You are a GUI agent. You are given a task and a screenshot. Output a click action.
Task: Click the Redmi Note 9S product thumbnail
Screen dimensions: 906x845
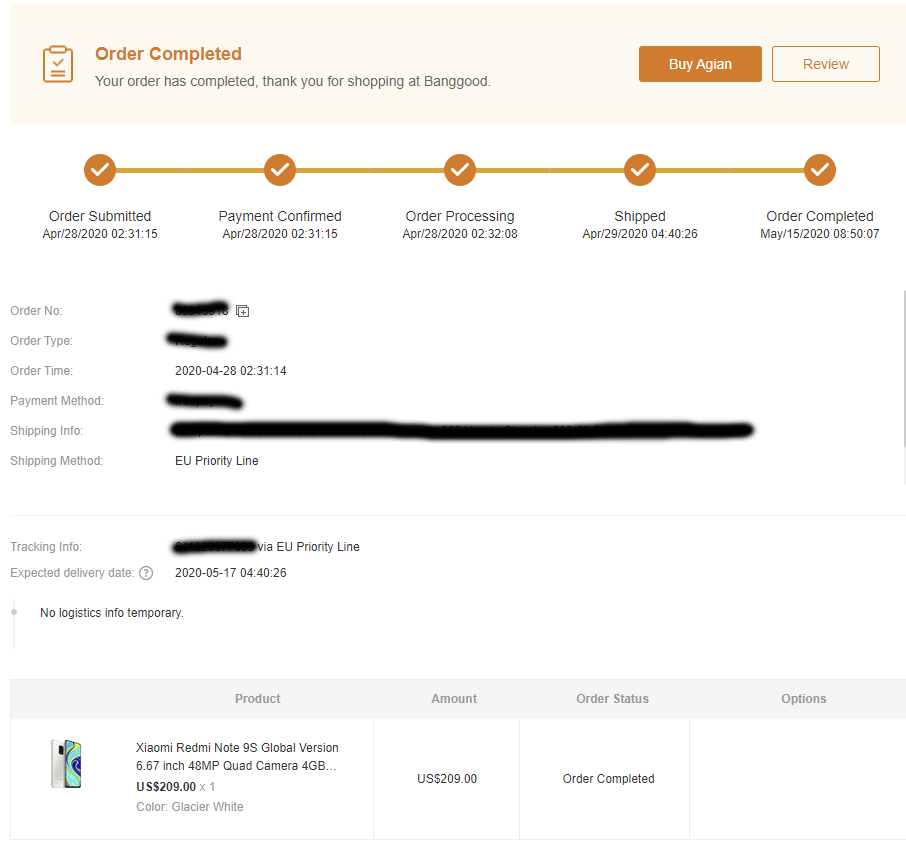(66, 764)
